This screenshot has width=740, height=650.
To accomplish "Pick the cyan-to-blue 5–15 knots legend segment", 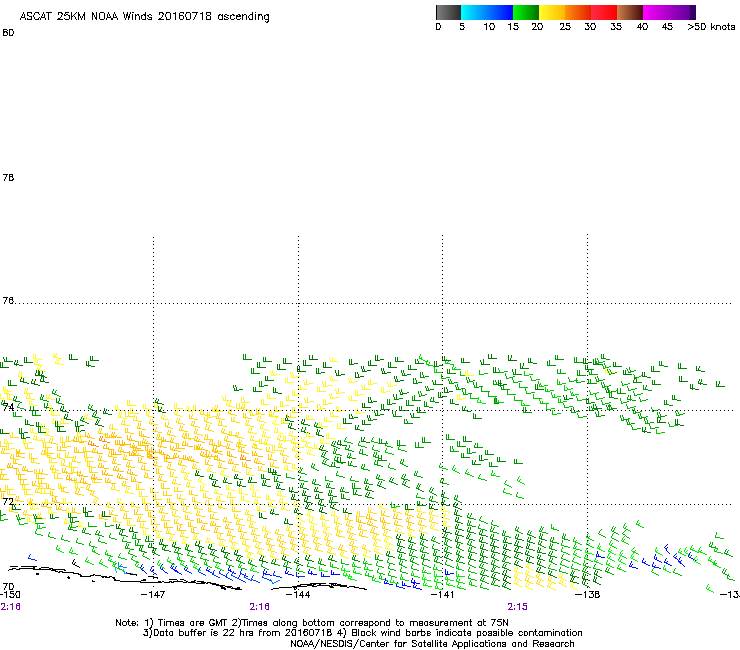I will pos(487,12).
